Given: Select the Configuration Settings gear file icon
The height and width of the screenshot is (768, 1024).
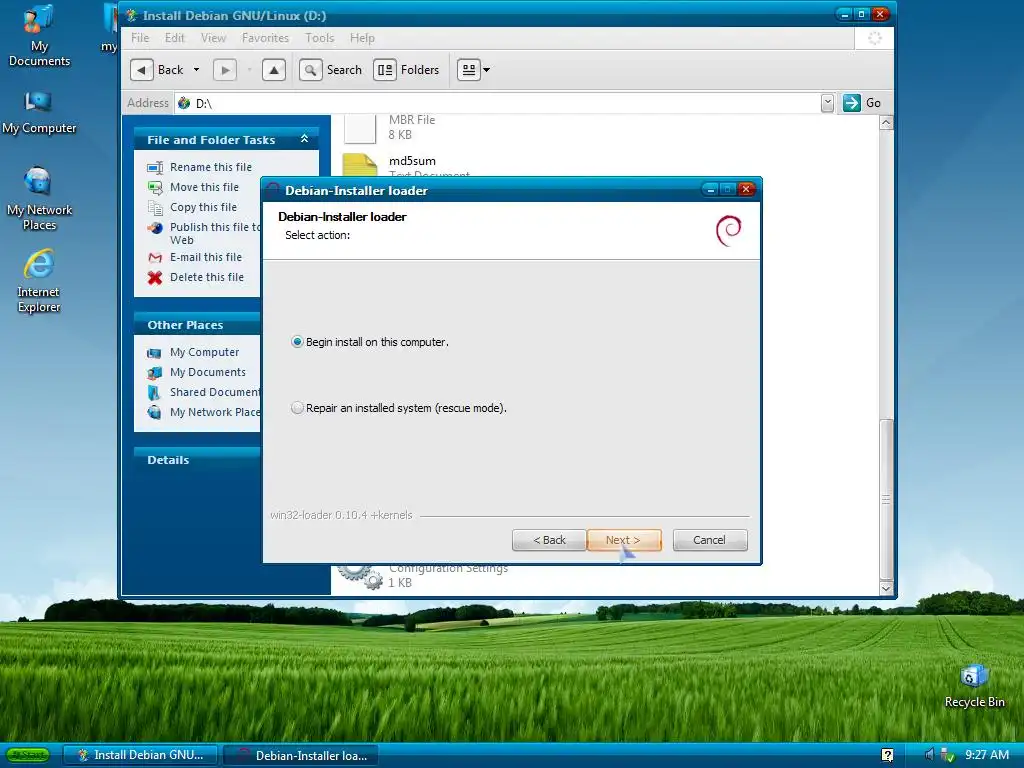Looking at the screenshot, I should pos(361,577).
